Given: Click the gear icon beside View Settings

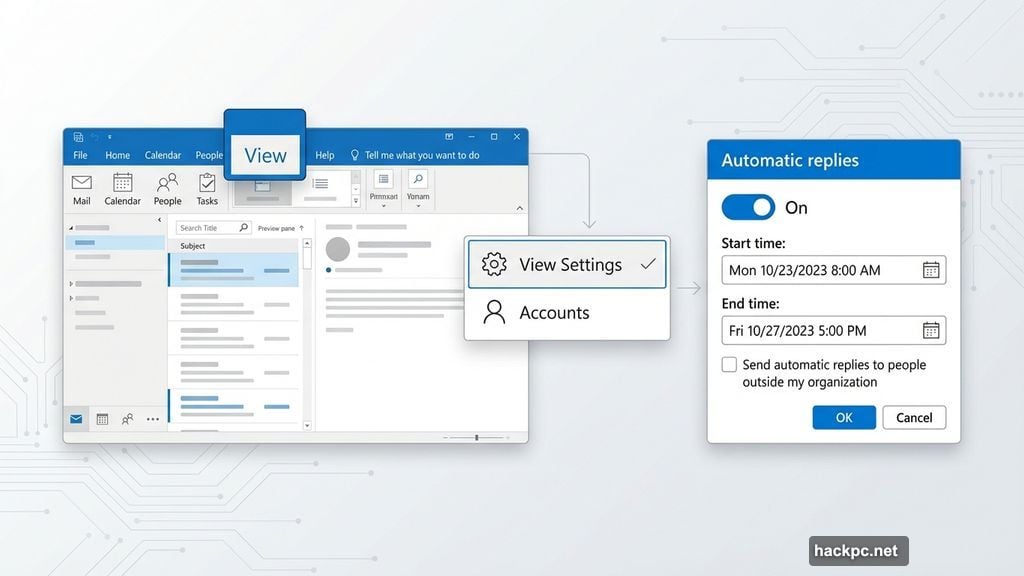Looking at the screenshot, I should (x=492, y=263).
